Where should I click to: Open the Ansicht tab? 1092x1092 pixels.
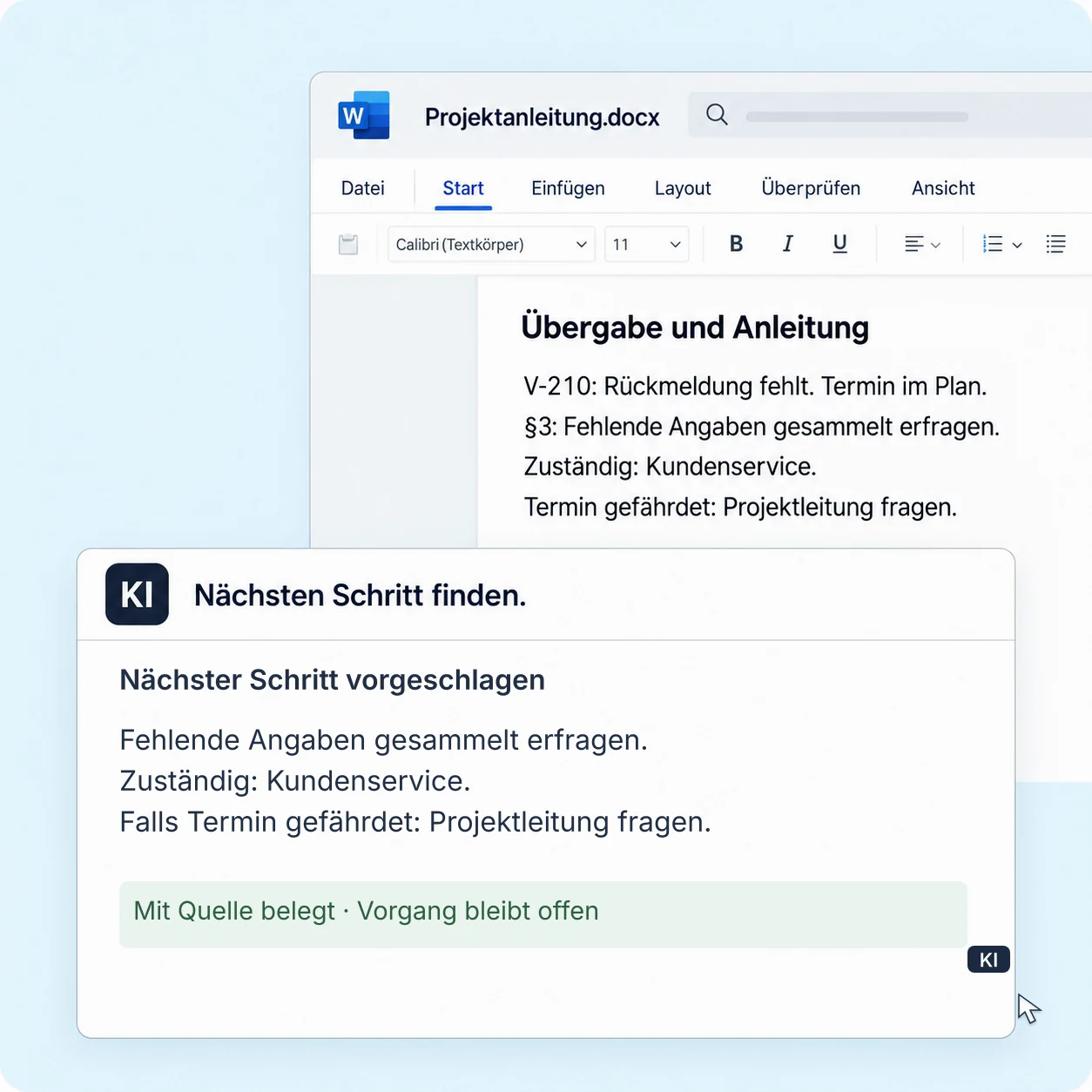pyautogui.click(x=943, y=188)
